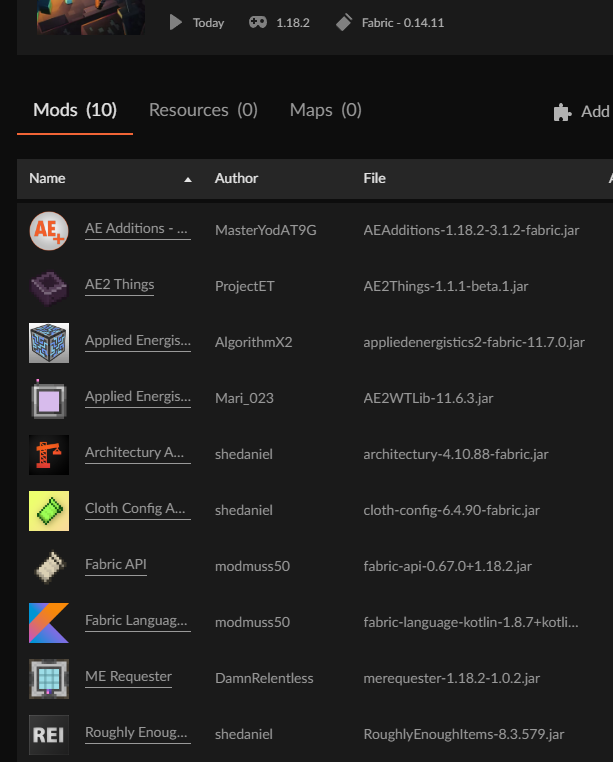Click author DamnRelentless
Viewport: 613px width, 762px height.
(x=264, y=678)
